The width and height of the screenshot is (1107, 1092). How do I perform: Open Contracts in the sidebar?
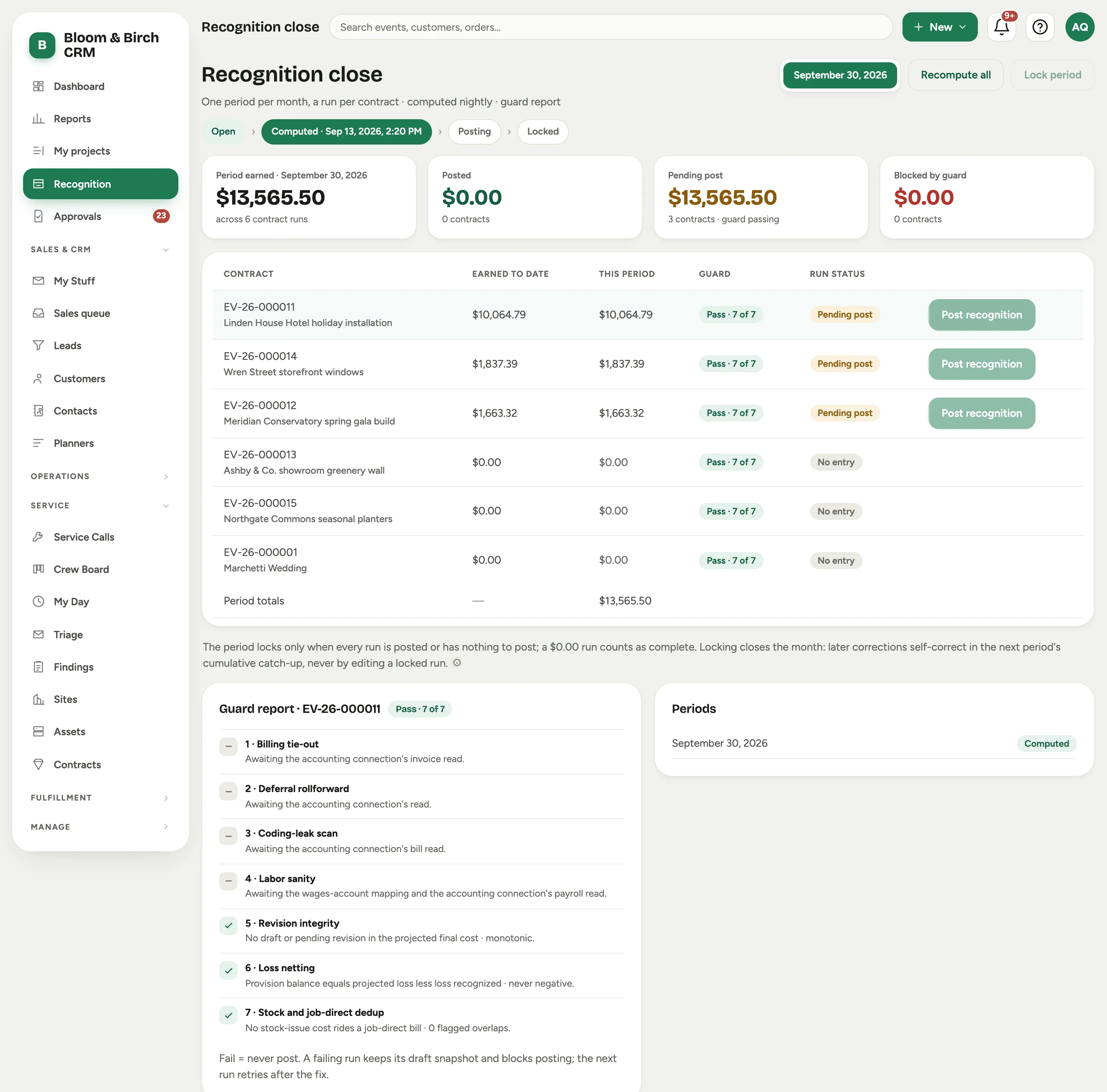coord(100,765)
